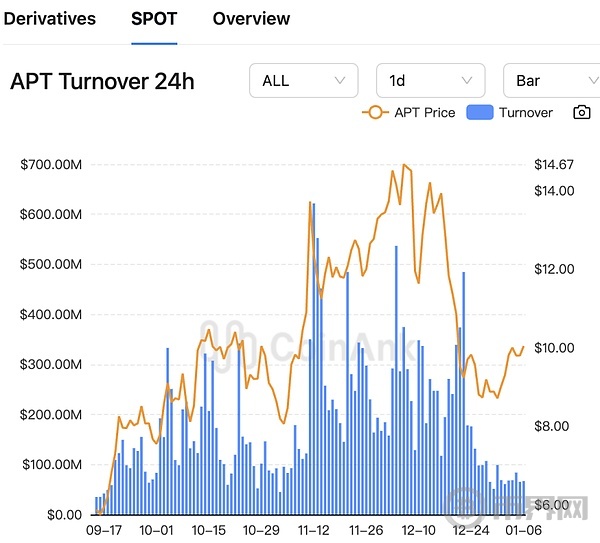Click the 10-01 date label
The image size is (600, 543).
click(x=156, y=530)
